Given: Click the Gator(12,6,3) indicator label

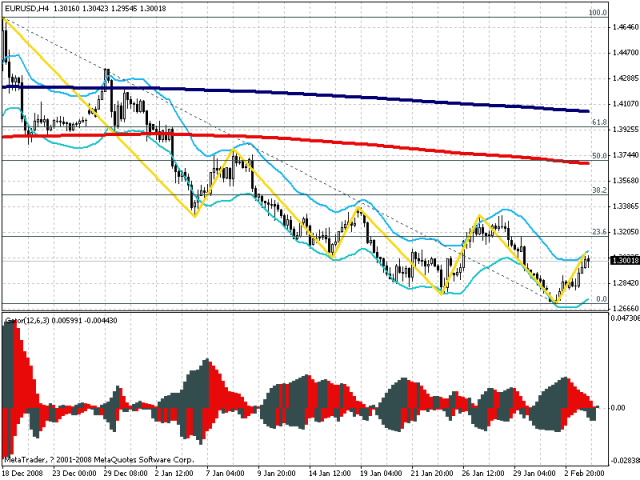Looking at the screenshot, I should tap(61, 321).
